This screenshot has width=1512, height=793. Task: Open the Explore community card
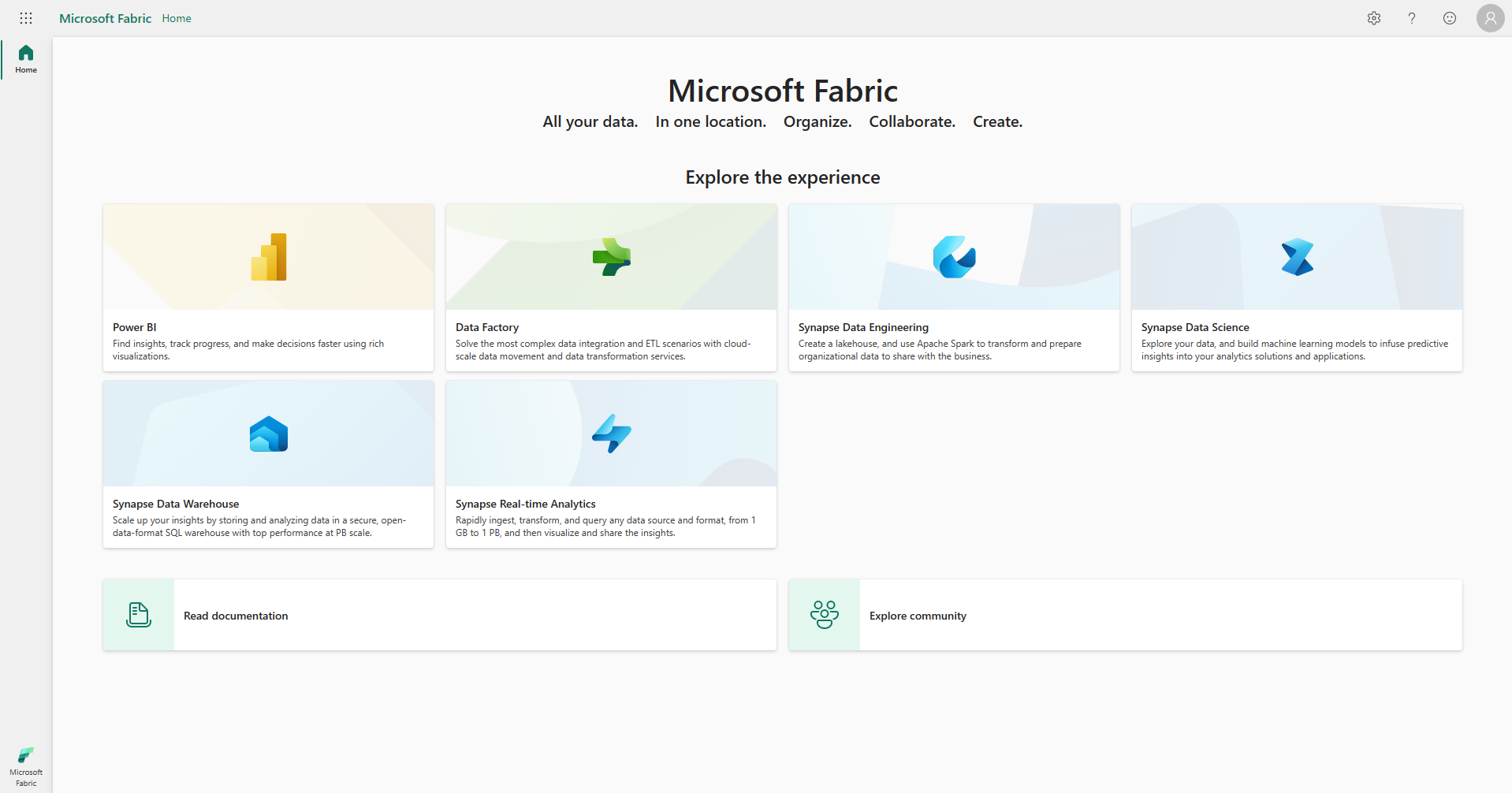(1125, 615)
